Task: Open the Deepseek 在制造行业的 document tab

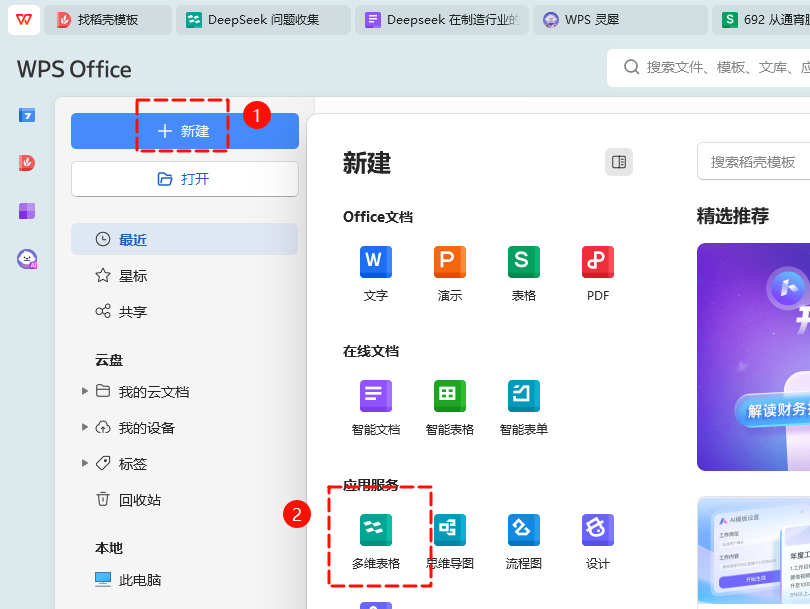Action: [442, 20]
